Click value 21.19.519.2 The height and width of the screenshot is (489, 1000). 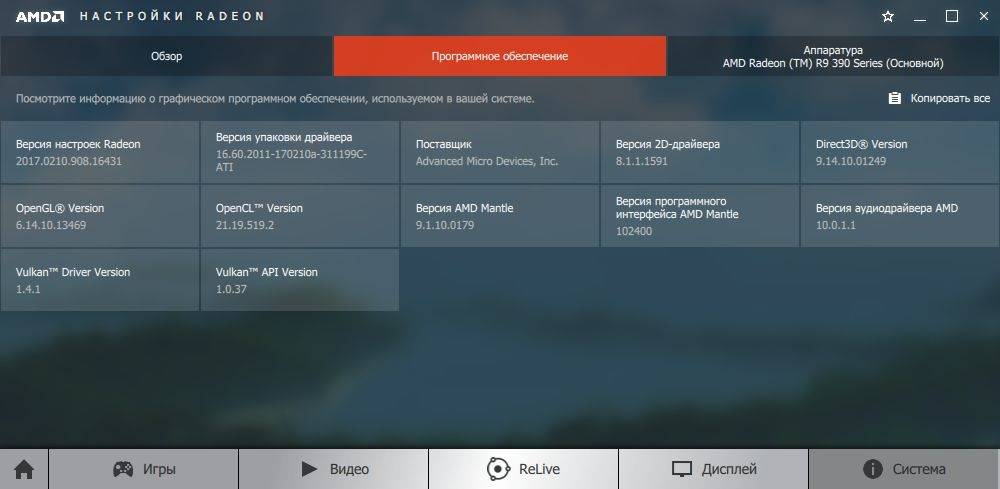pos(245,225)
